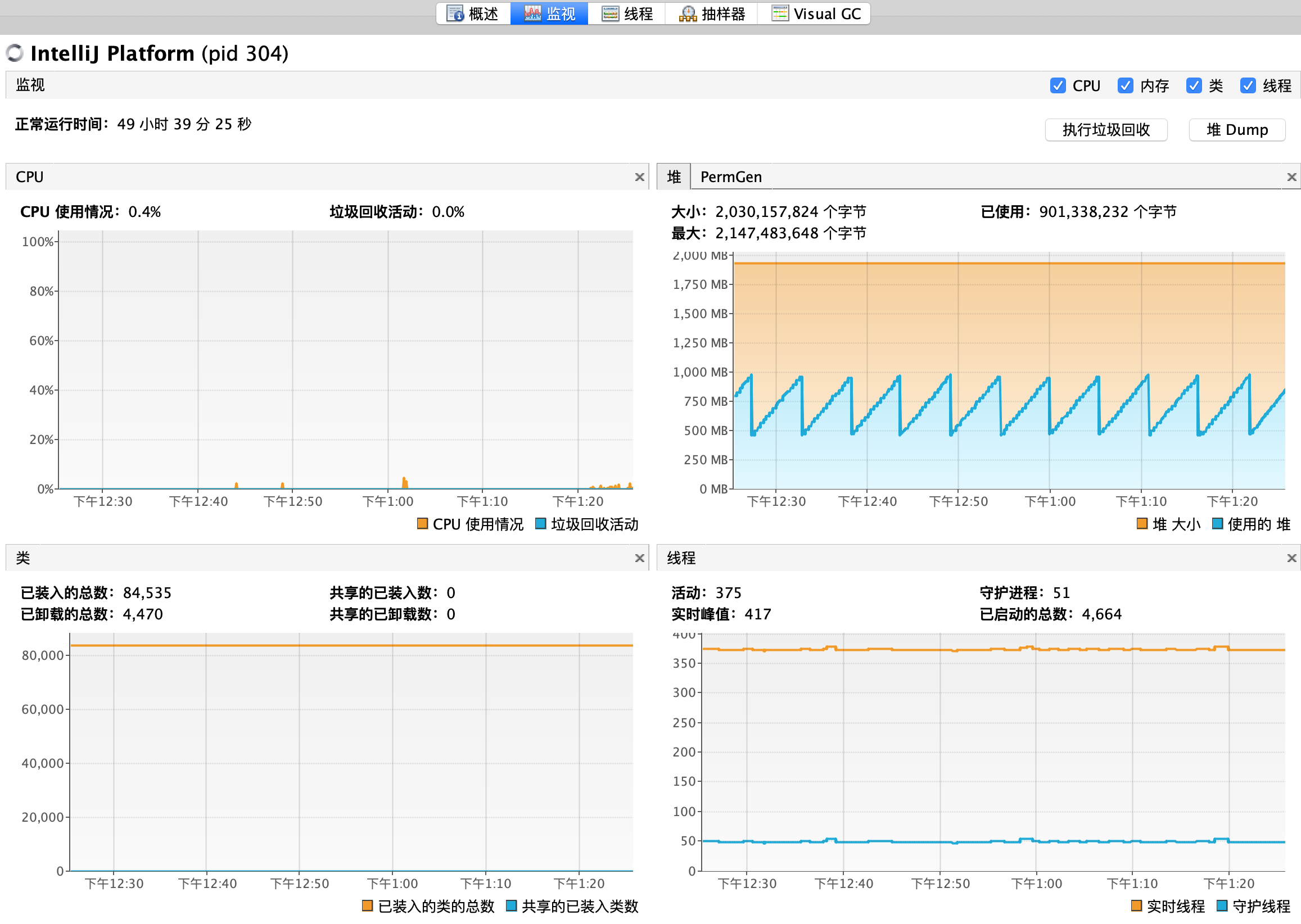Click 执行垃圾回收 (Perform GC) button
Screen dimensions: 1301x924
(1106, 130)
